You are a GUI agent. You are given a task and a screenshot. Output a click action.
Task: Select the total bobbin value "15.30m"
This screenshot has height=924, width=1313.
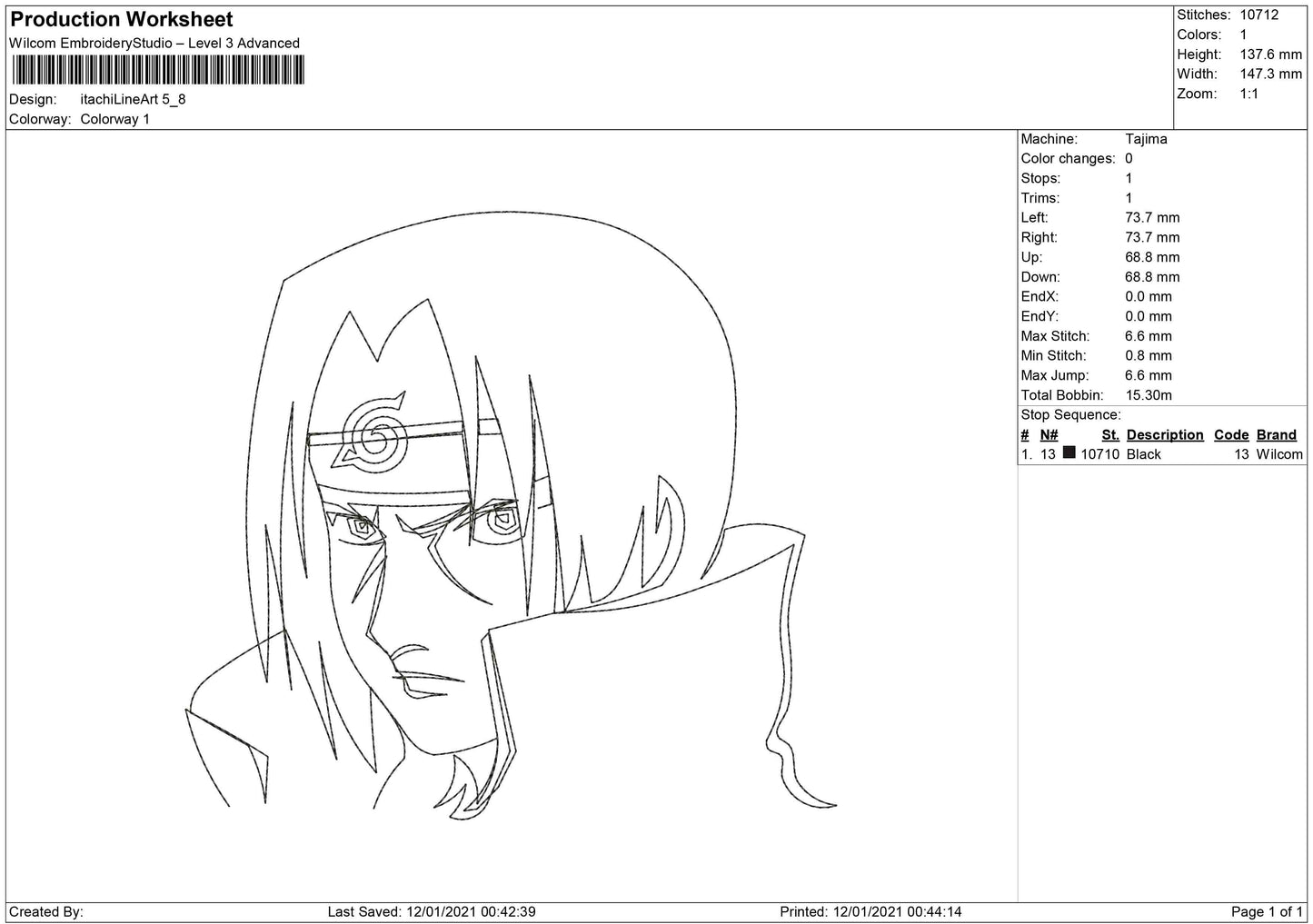click(x=1149, y=396)
